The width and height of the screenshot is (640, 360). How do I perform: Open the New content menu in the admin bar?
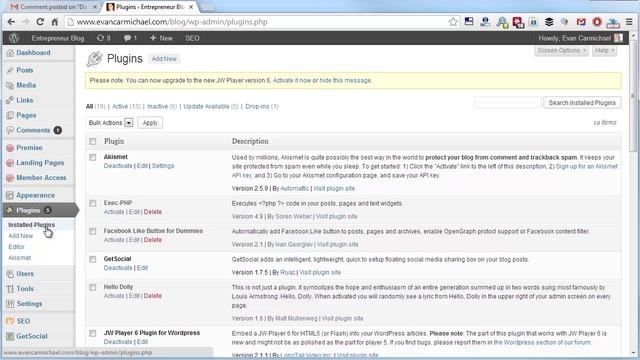(x=161, y=38)
